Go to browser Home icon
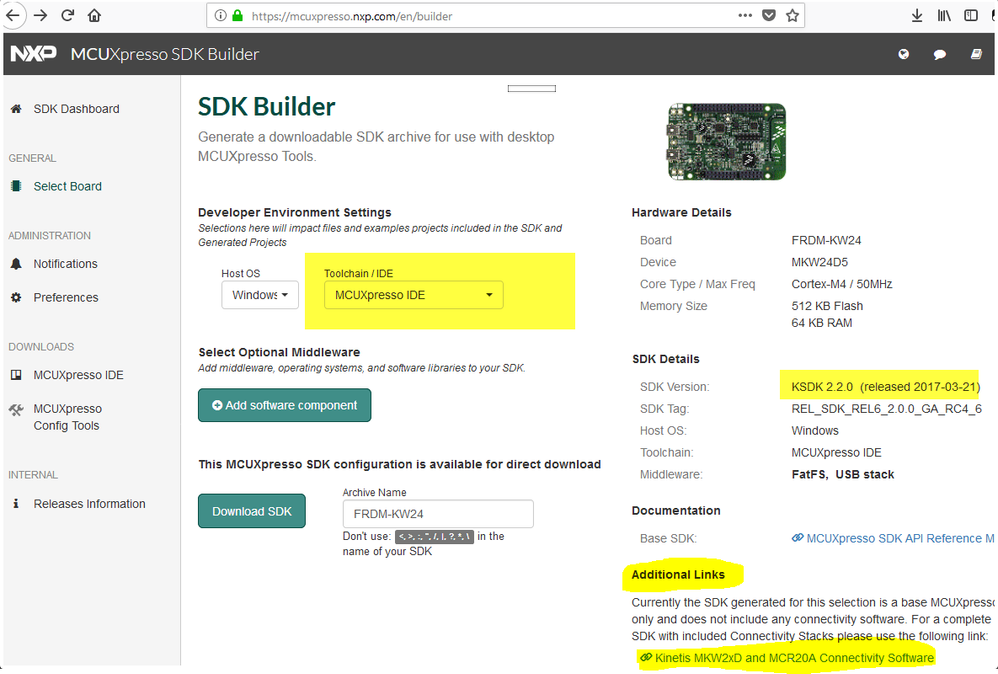998x674 pixels. coord(94,15)
